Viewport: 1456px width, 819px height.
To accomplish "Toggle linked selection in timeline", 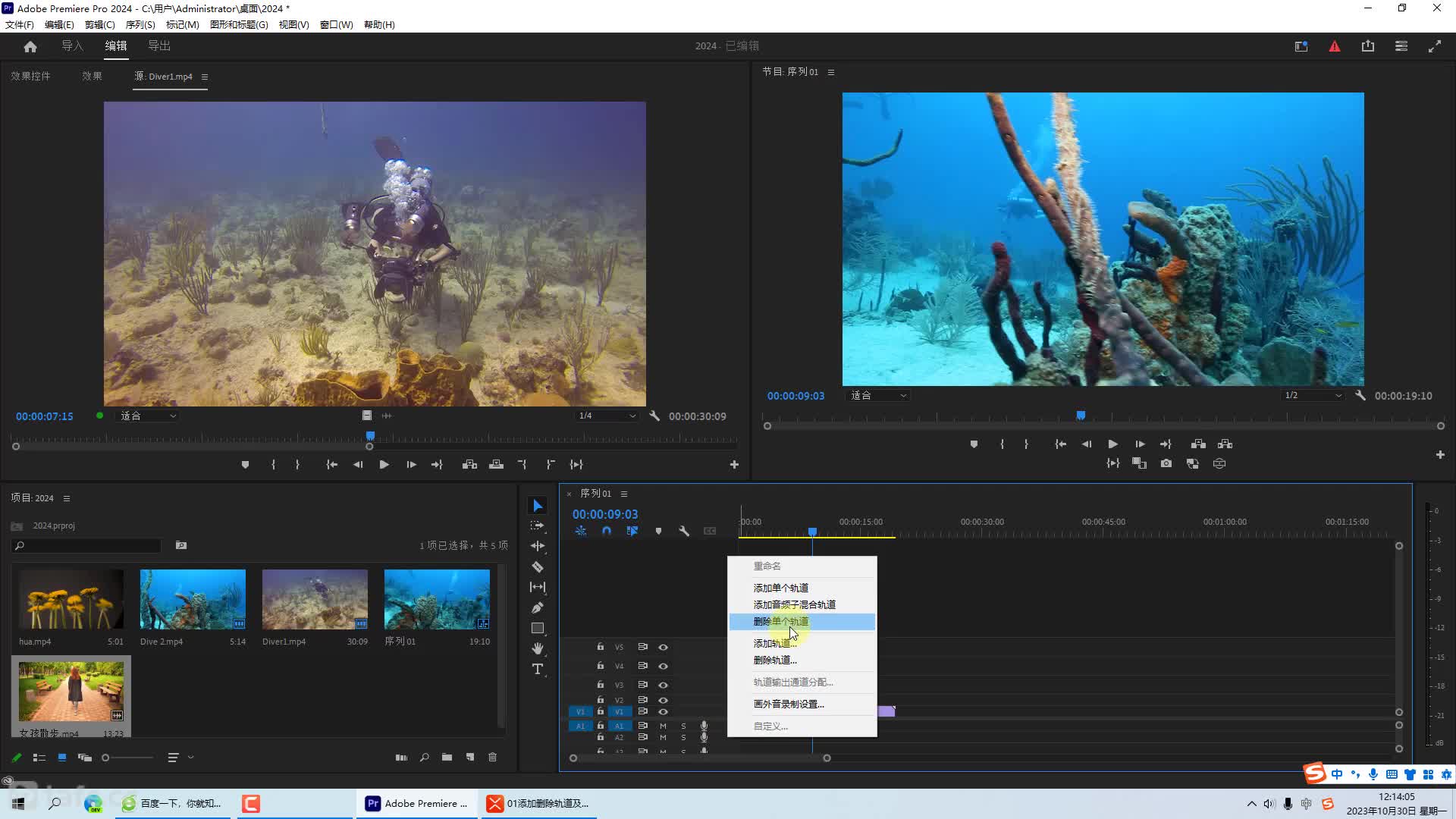I will tap(632, 531).
